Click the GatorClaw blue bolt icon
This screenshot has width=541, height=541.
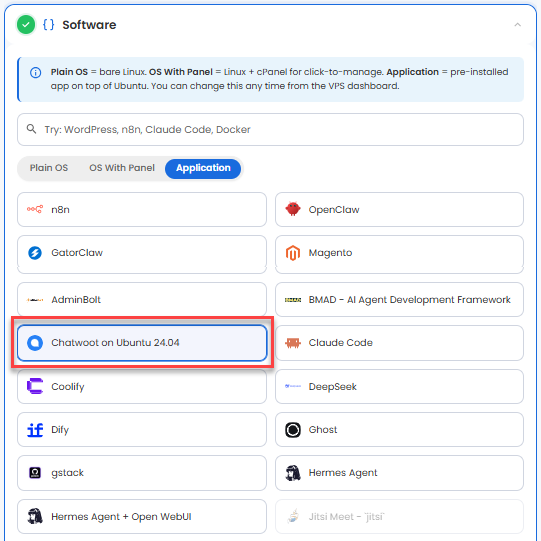pos(35,253)
